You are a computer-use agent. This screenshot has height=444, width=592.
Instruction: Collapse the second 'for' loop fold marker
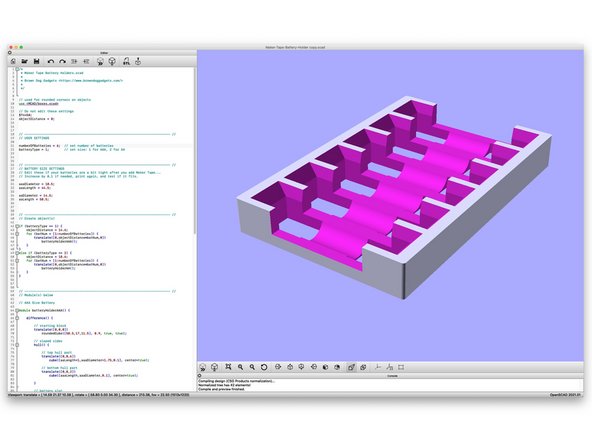pos(17,261)
